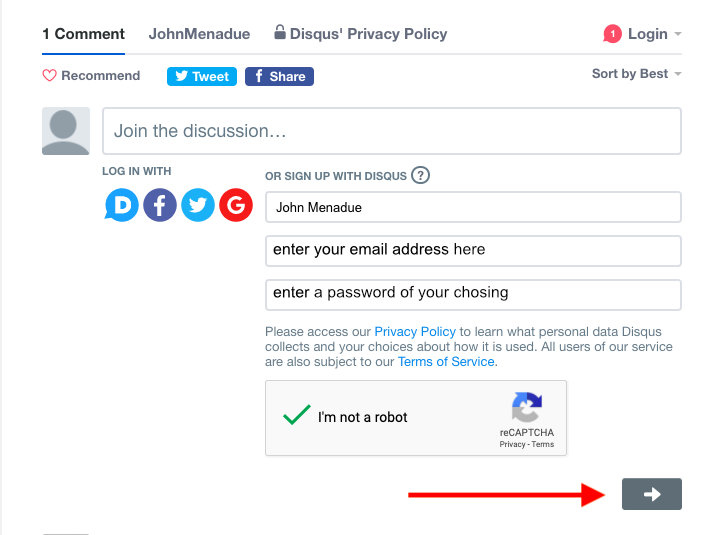Screen dimensions: 716x535
Task: Log in with Twitter icon
Action: click(x=198, y=206)
